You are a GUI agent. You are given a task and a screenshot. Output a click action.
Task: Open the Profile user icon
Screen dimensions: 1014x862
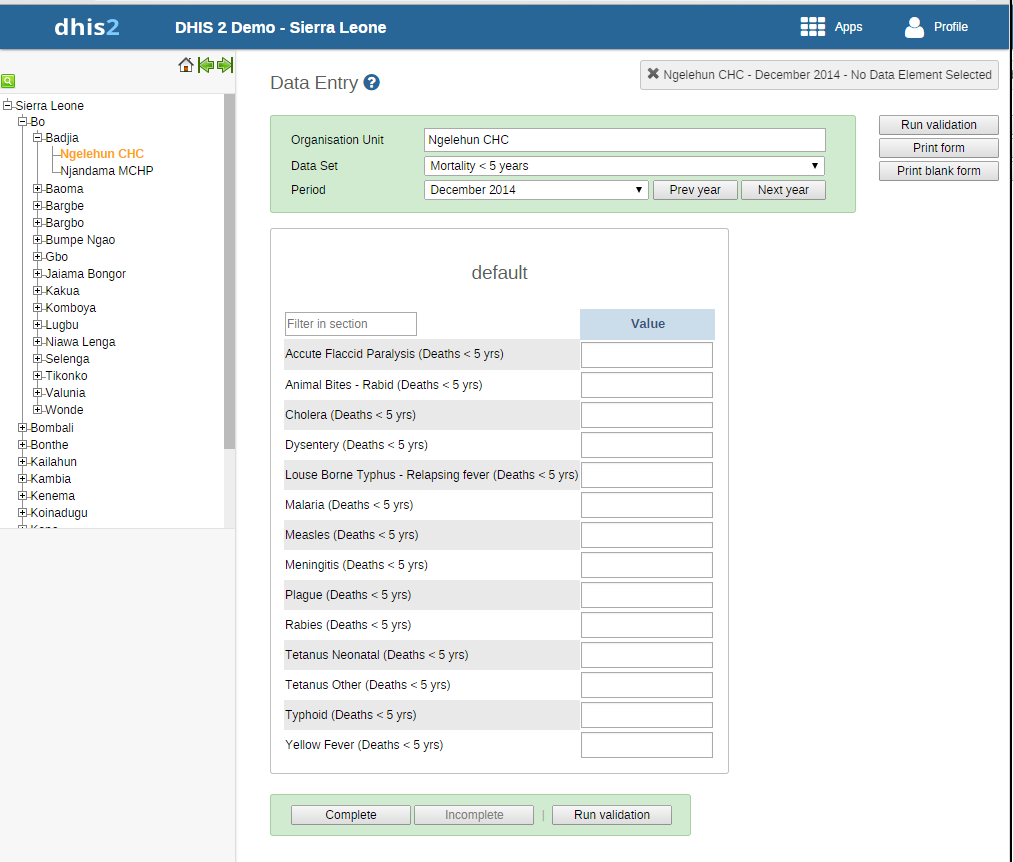click(914, 27)
